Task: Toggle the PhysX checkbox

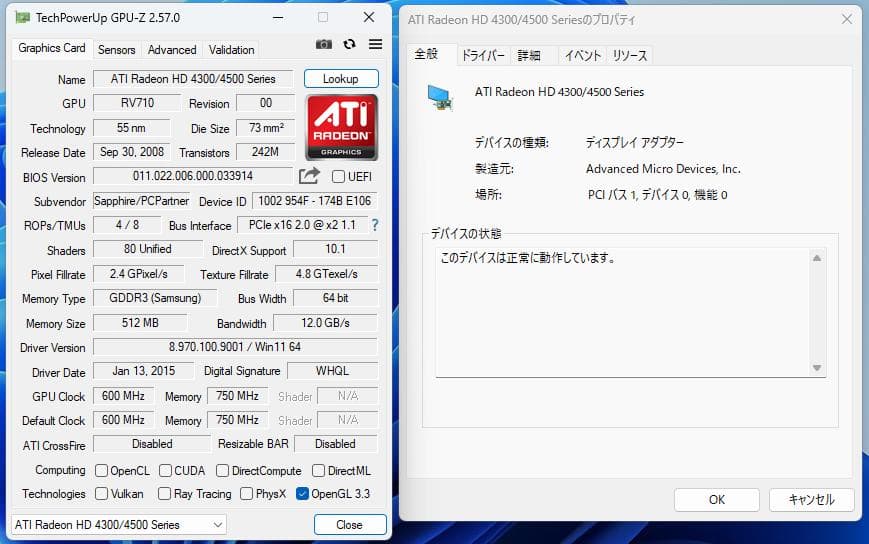Action: click(247, 493)
